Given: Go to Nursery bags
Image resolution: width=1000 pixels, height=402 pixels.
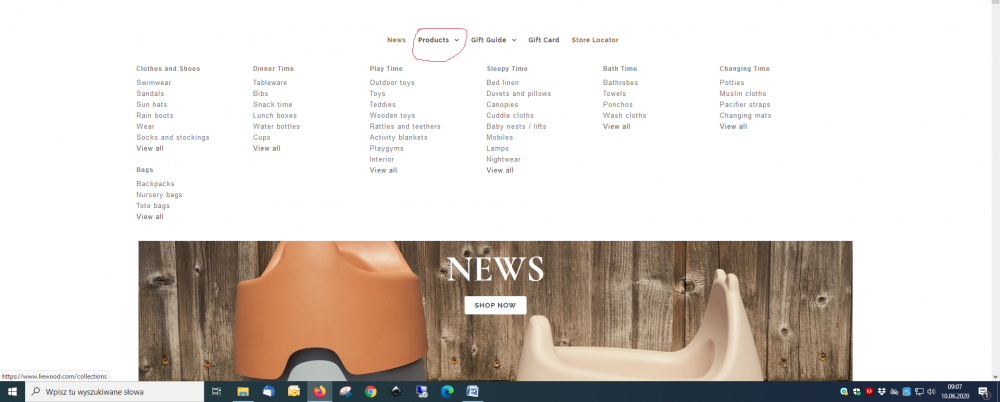Looking at the screenshot, I should [159, 195].
